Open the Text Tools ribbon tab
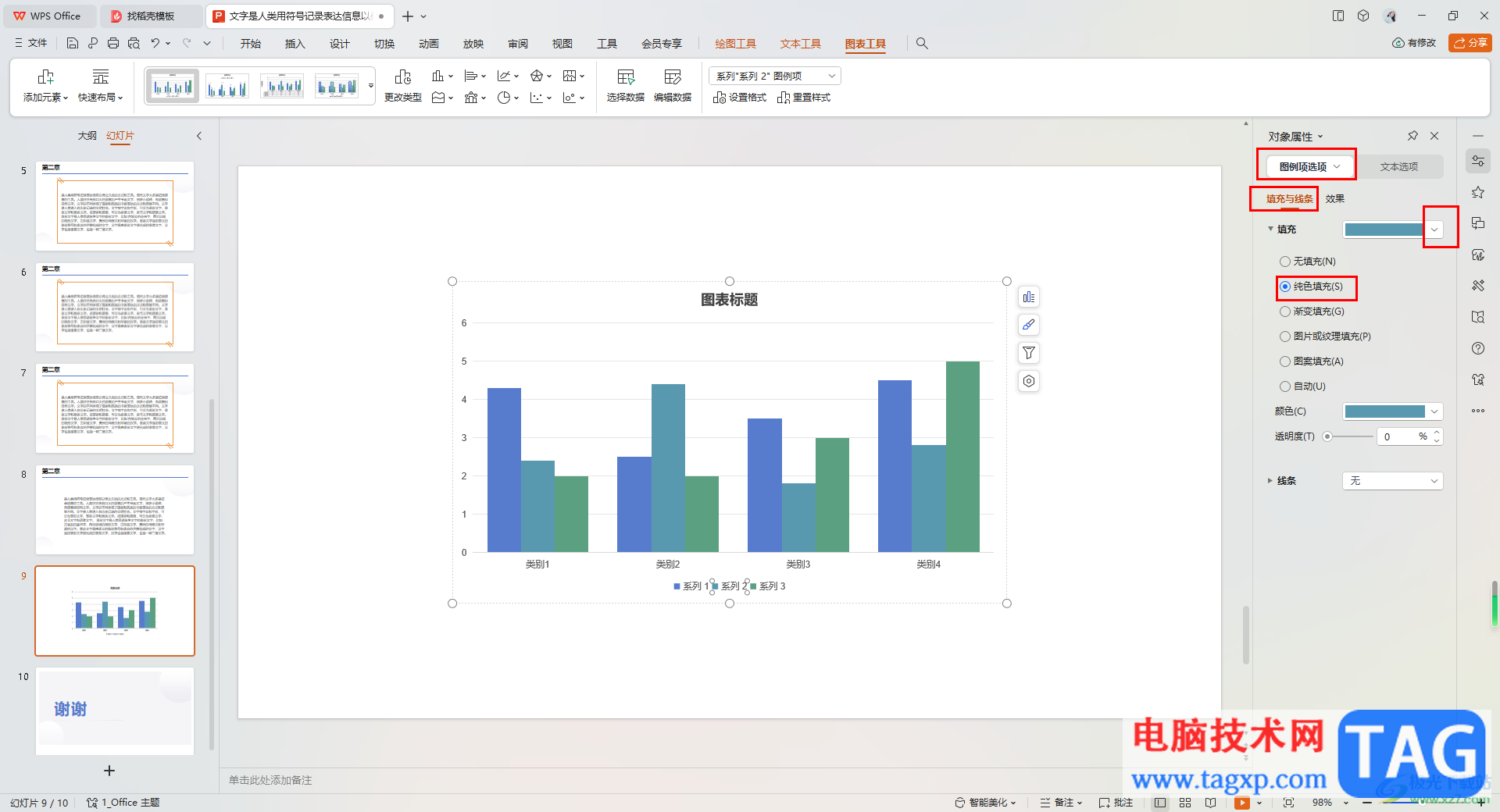 click(800, 44)
